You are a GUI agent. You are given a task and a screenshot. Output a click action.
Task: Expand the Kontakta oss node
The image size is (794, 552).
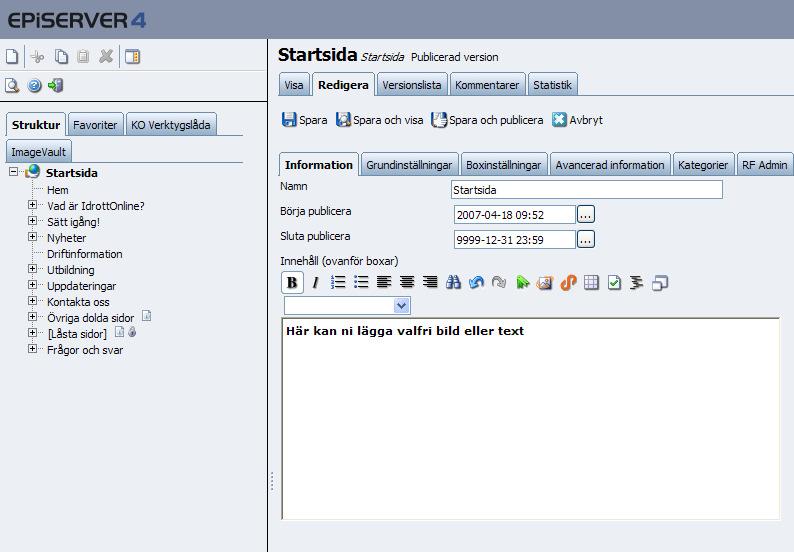[x=32, y=301]
